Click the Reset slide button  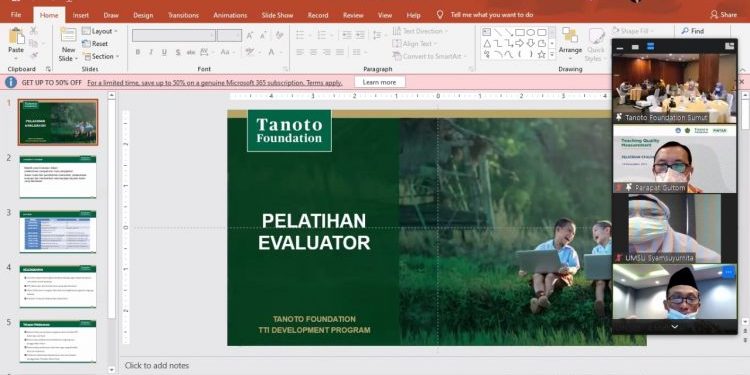[95, 44]
